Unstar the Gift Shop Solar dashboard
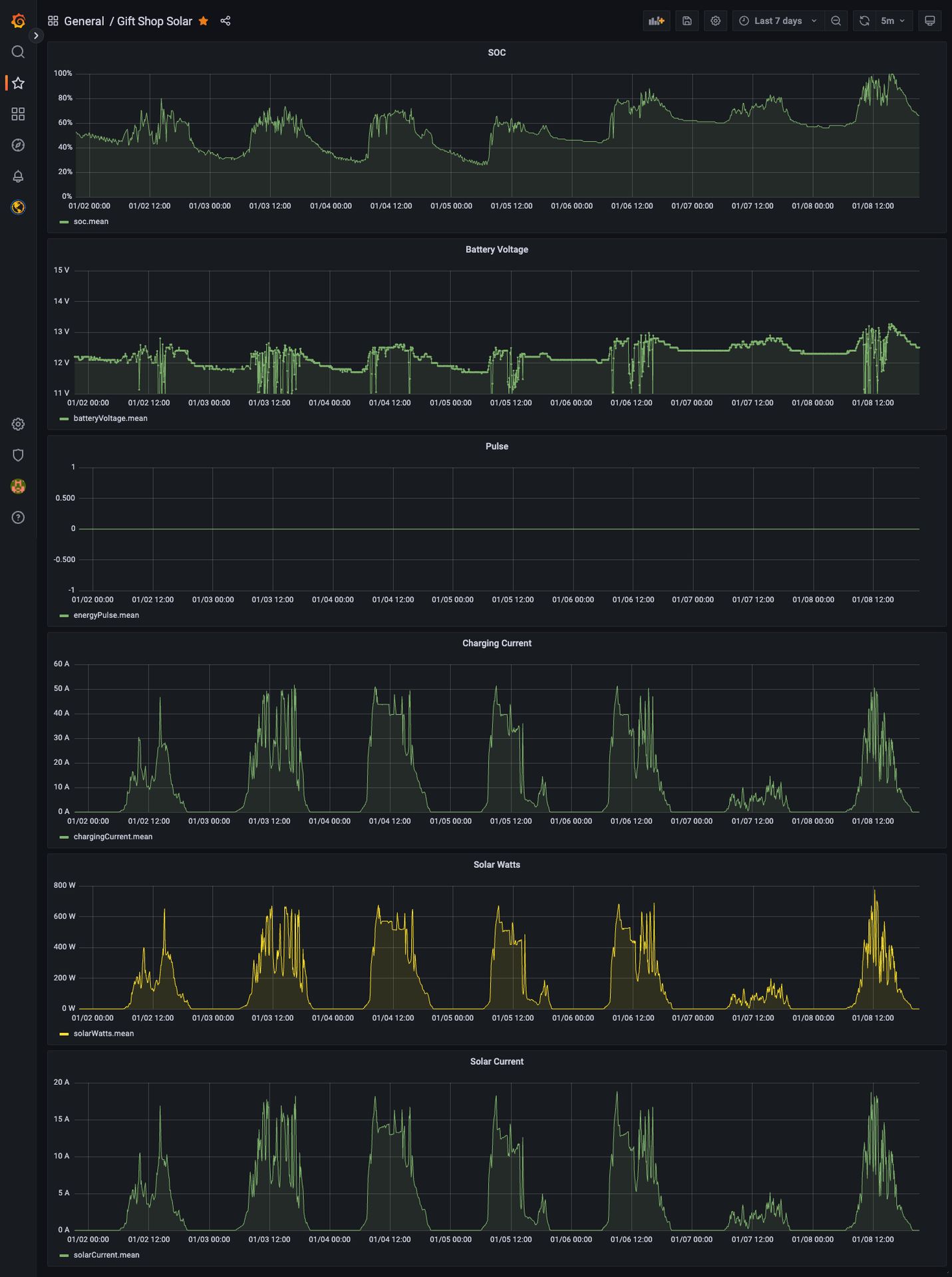Screen dimensions: 952x1277 click(204, 21)
